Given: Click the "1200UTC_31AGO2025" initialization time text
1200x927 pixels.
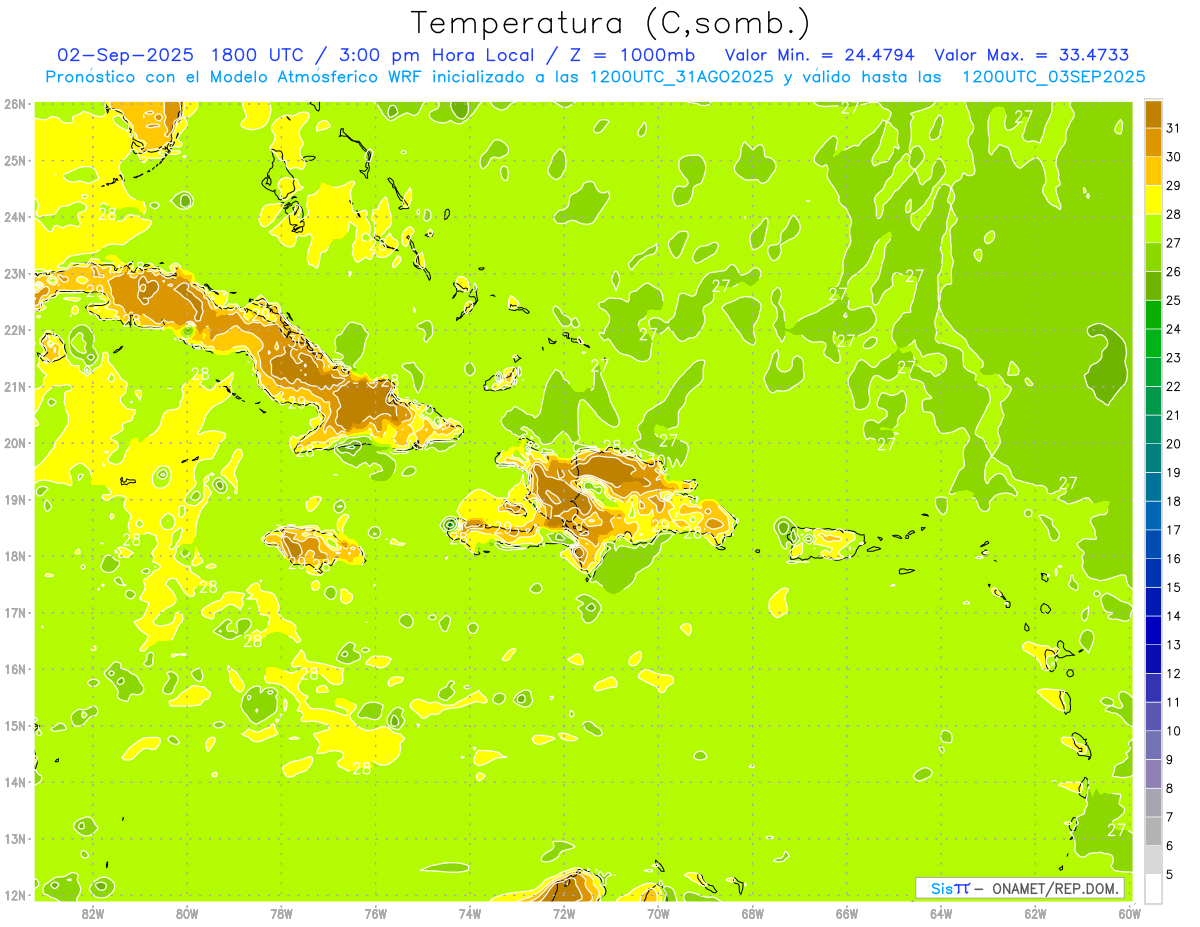Looking at the screenshot, I should 682,77.
